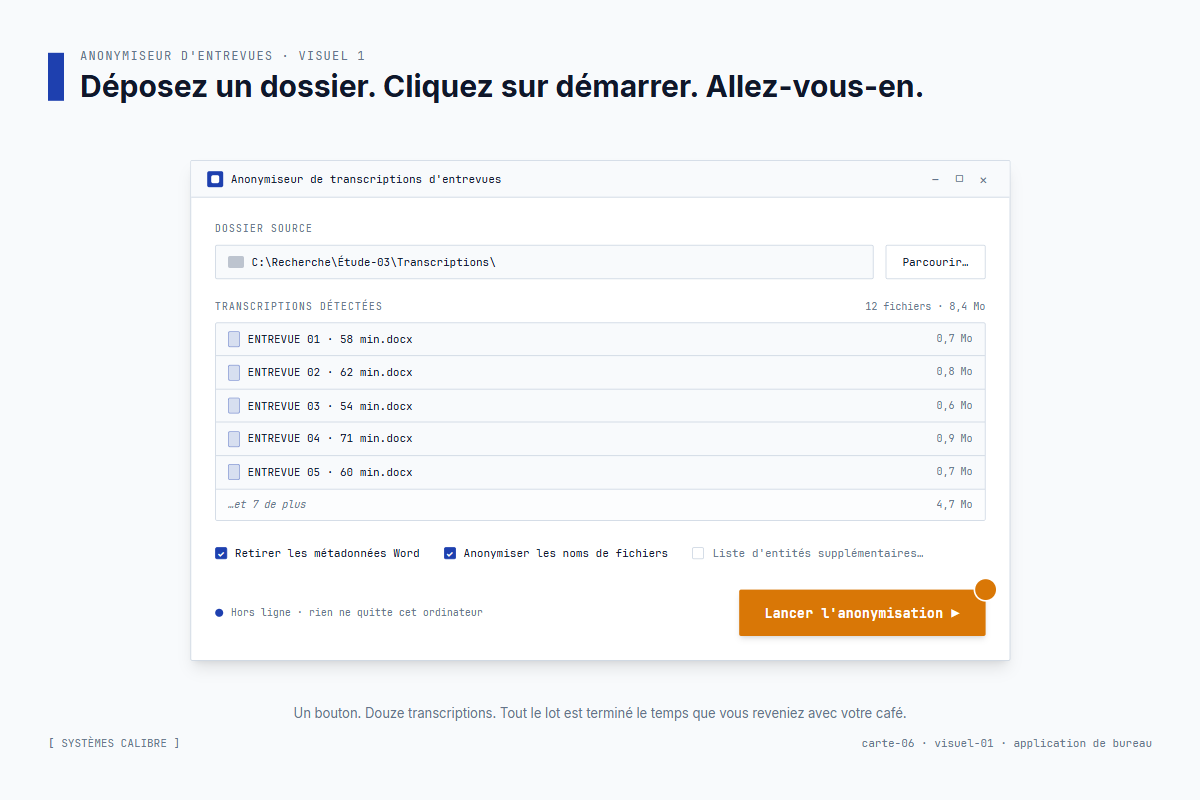Disable the Retirer les métadonnées Word option

tap(221, 552)
